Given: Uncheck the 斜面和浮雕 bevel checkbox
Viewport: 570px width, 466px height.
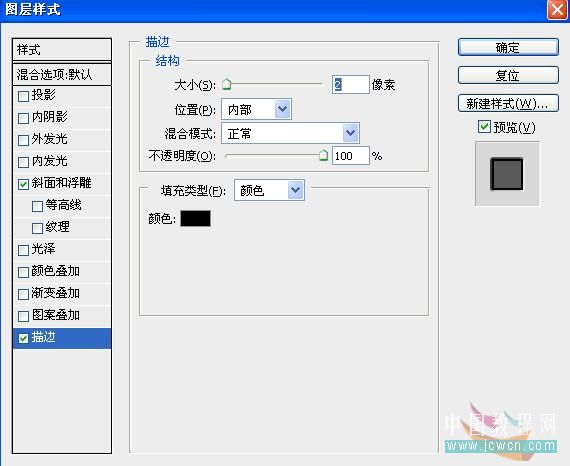Looking at the screenshot, I should [24, 184].
